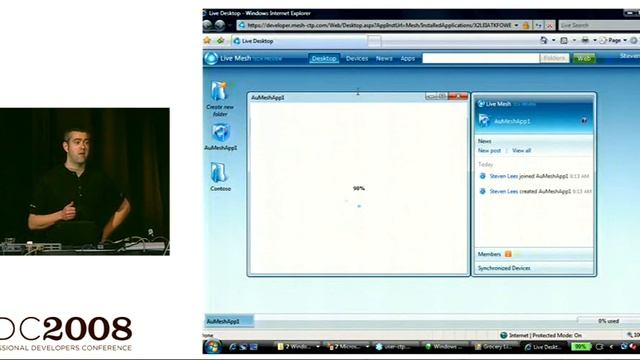Image resolution: width=640 pixels, height=360 pixels.
Task: Click icon beside Steven Lees joined entry
Action: point(482,176)
